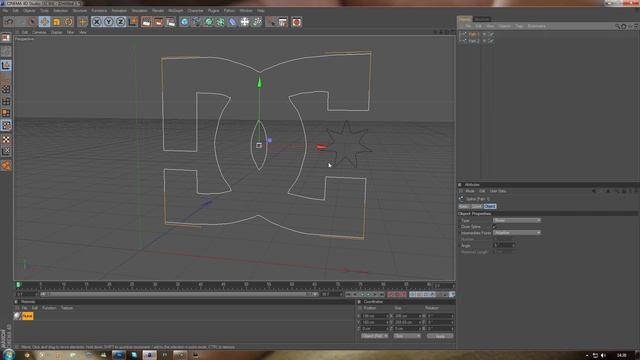Toggle visibility dots of Path 2
Image resolution: width=640 pixels, height=360 pixels.
[x=484, y=41]
